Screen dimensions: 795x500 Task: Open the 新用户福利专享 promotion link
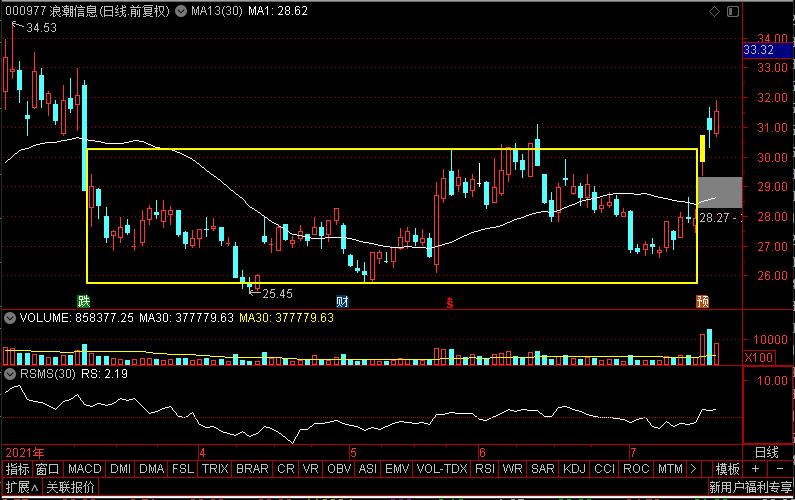pos(749,487)
